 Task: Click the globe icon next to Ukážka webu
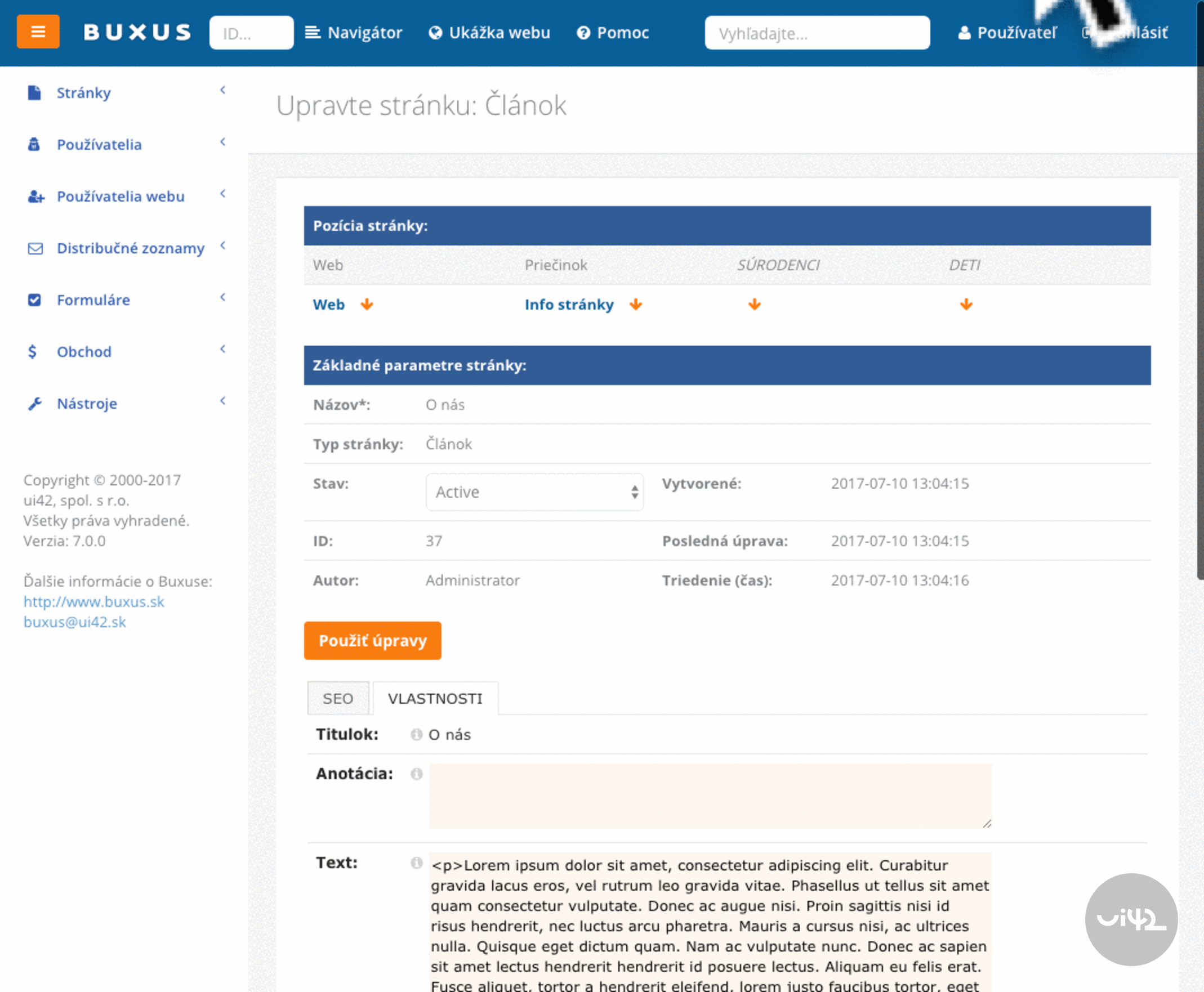(435, 33)
